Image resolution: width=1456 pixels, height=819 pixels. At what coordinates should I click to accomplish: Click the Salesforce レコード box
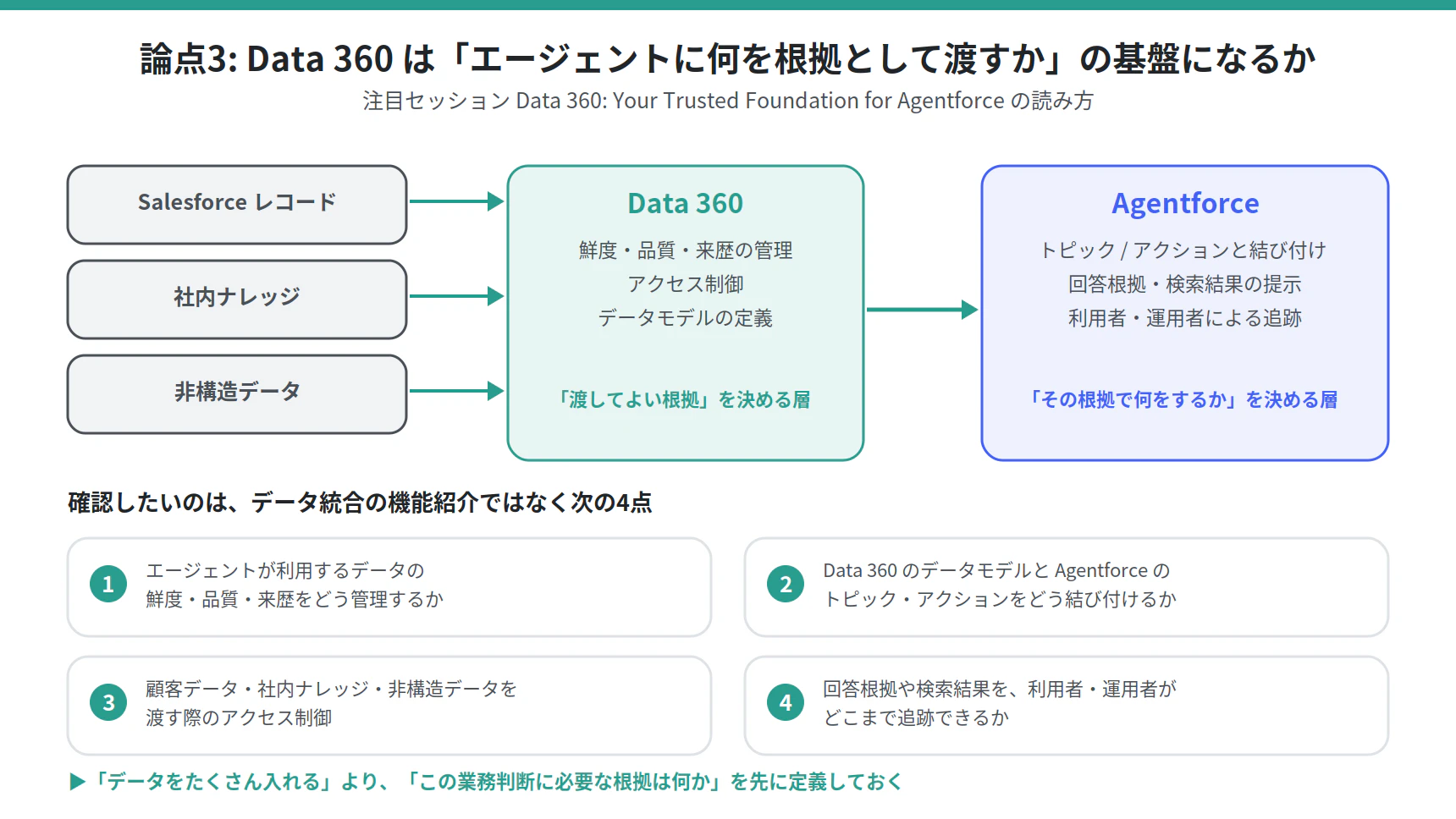point(237,205)
